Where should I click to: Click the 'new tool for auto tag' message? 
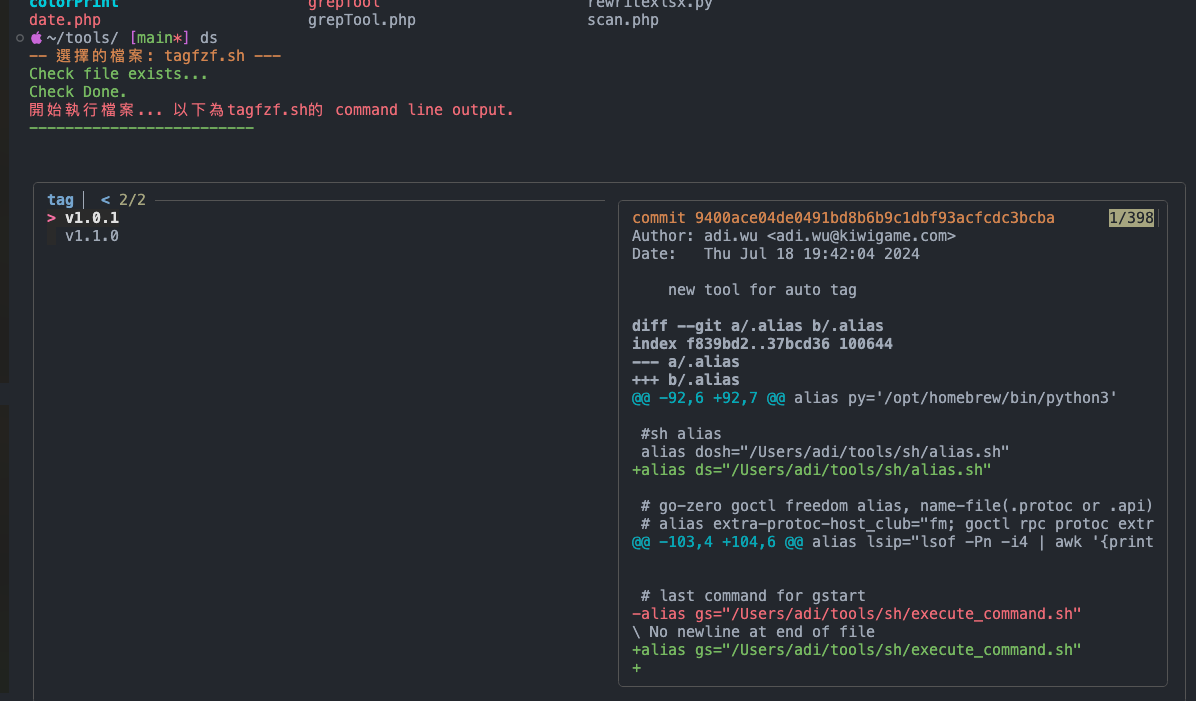(762, 290)
